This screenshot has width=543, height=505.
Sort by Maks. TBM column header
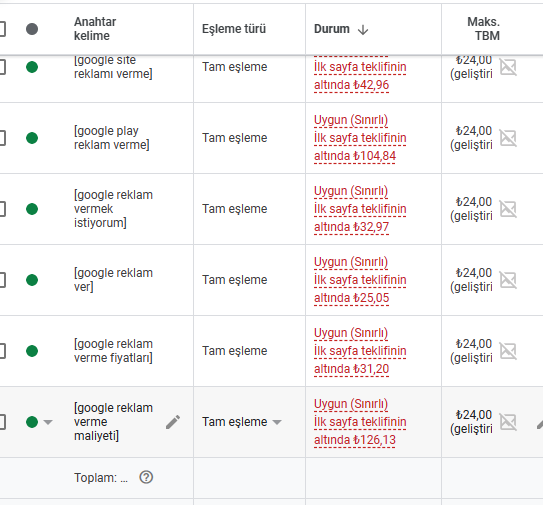[483, 29]
